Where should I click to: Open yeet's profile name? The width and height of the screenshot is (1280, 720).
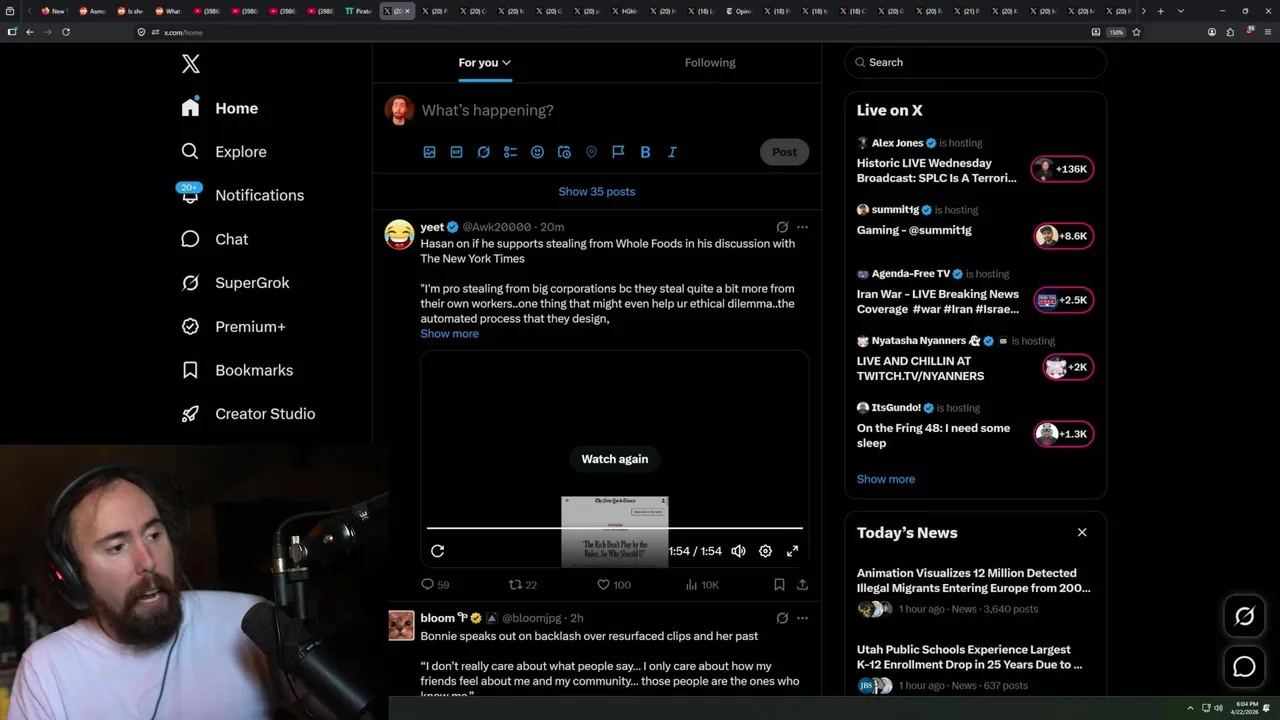tap(432, 227)
